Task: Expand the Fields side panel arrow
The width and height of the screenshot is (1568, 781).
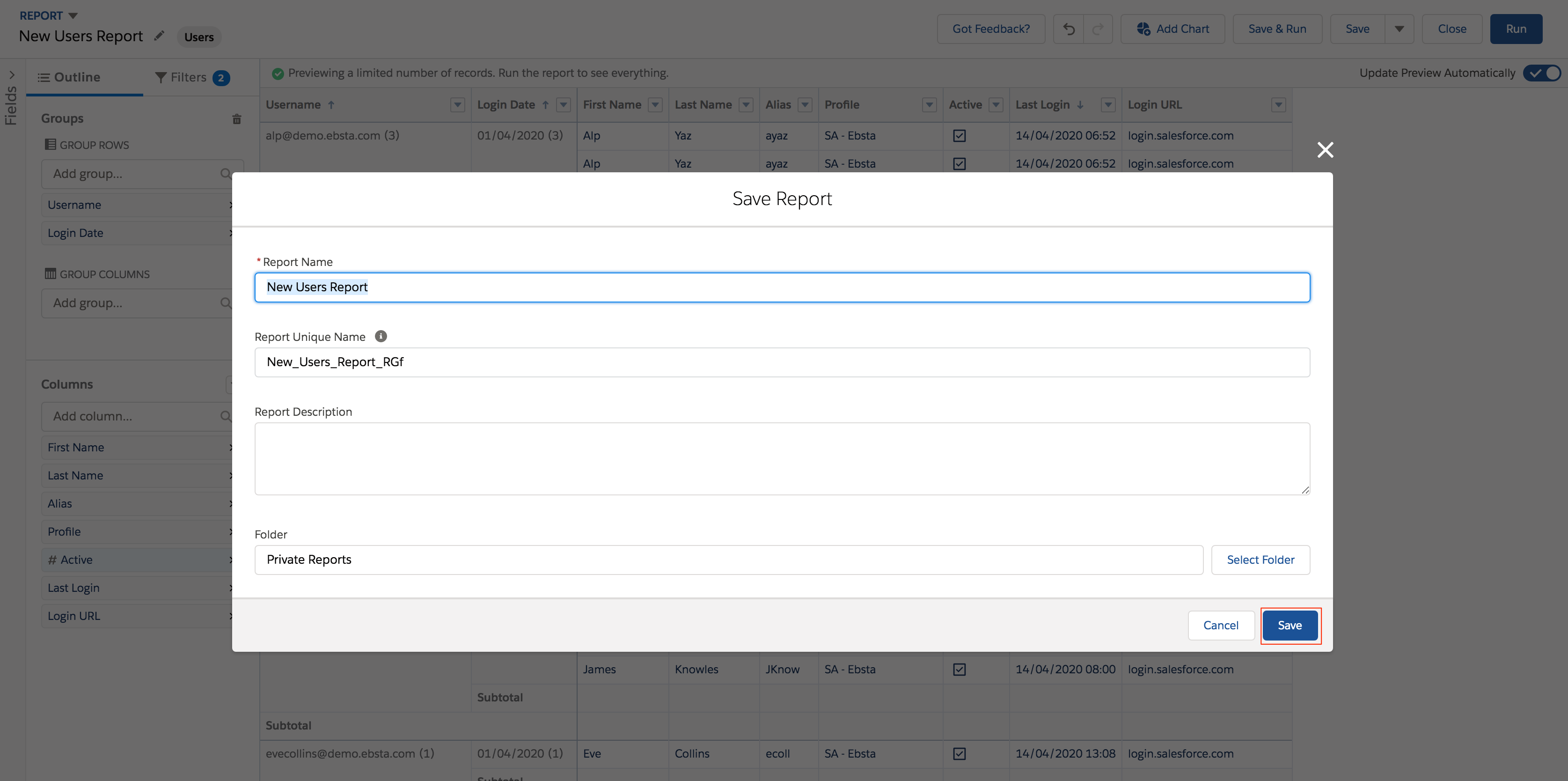Action: click(x=12, y=75)
